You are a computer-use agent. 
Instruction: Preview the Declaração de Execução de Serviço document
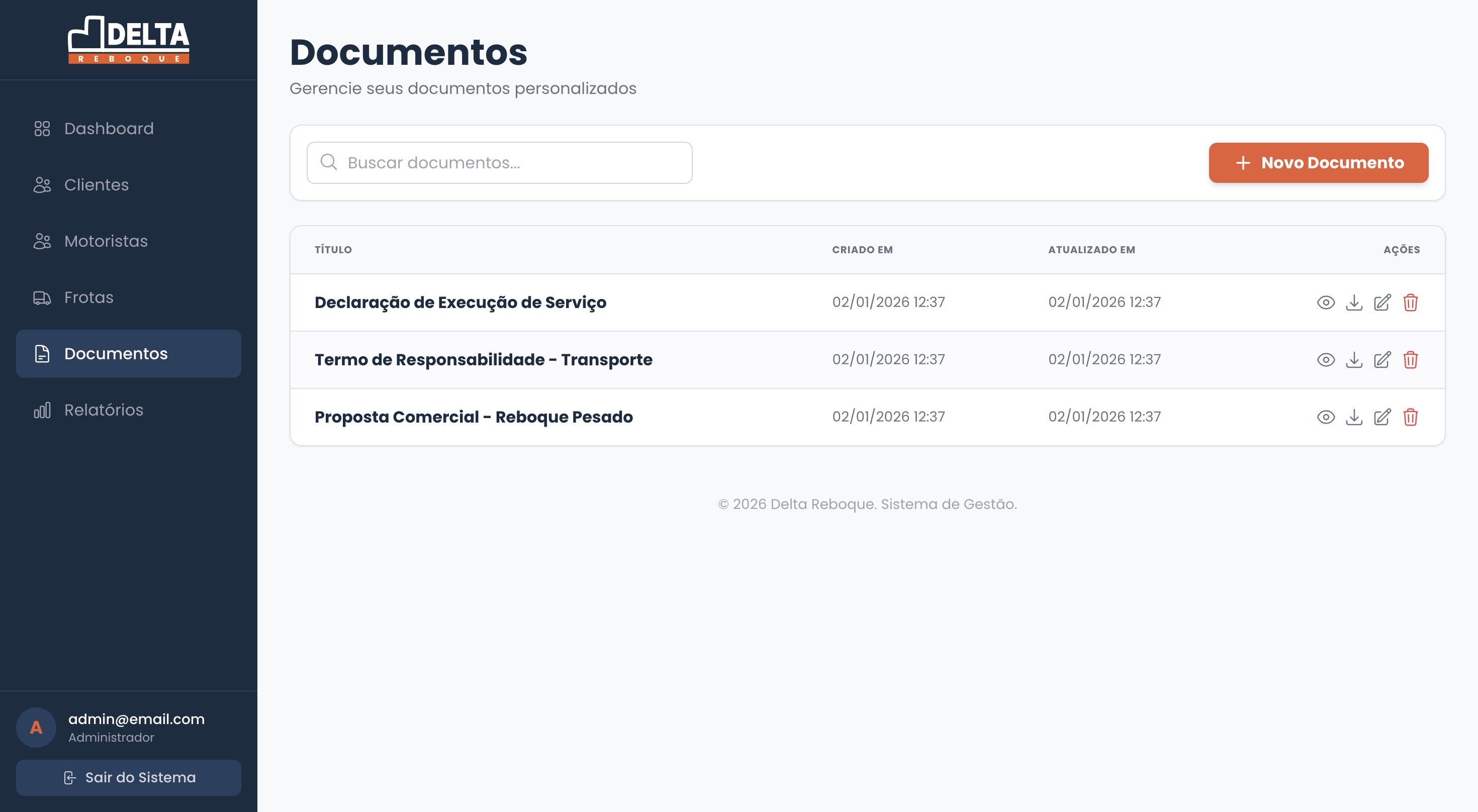(1326, 302)
